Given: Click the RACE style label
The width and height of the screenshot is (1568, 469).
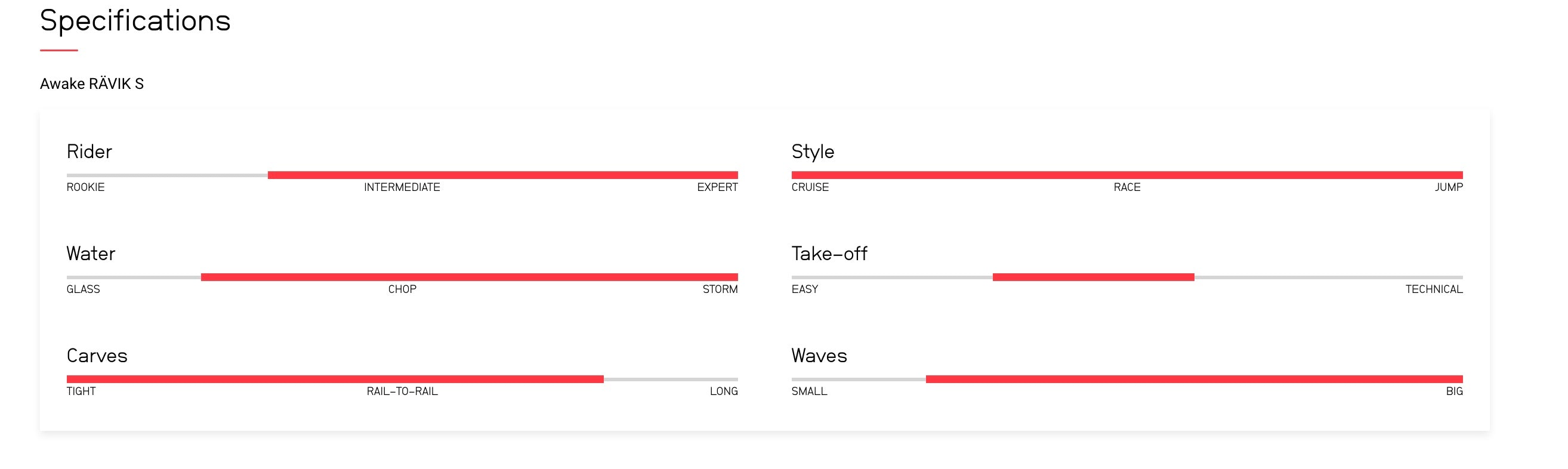Looking at the screenshot, I should coord(1126,187).
